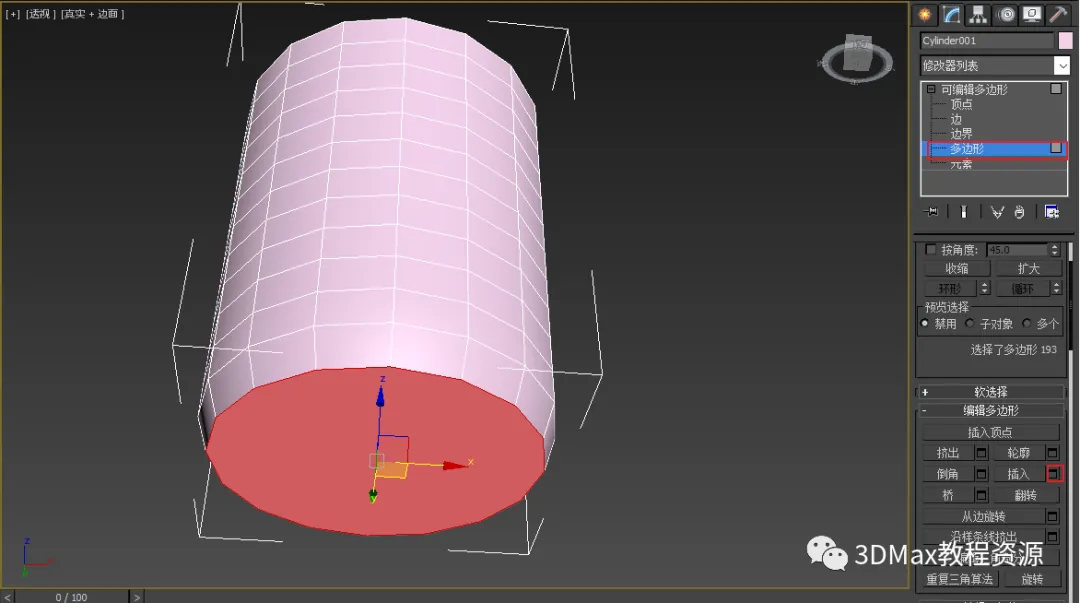Image resolution: width=1080 pixels, height=603 pixels.
Task: Click the 轮廓 button
Action: tap(1019, 453)
